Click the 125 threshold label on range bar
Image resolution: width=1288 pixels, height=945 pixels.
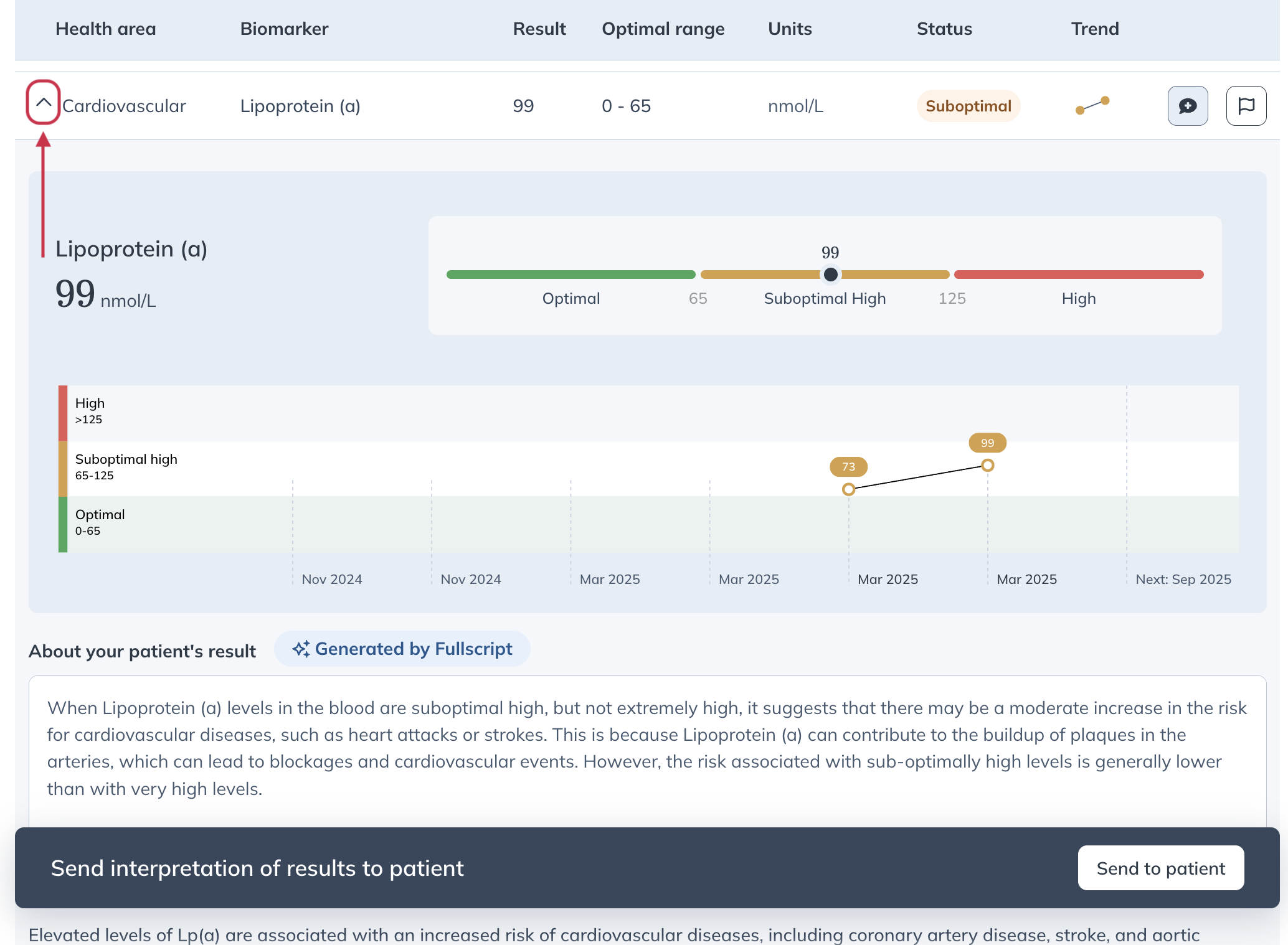point(952,298)
